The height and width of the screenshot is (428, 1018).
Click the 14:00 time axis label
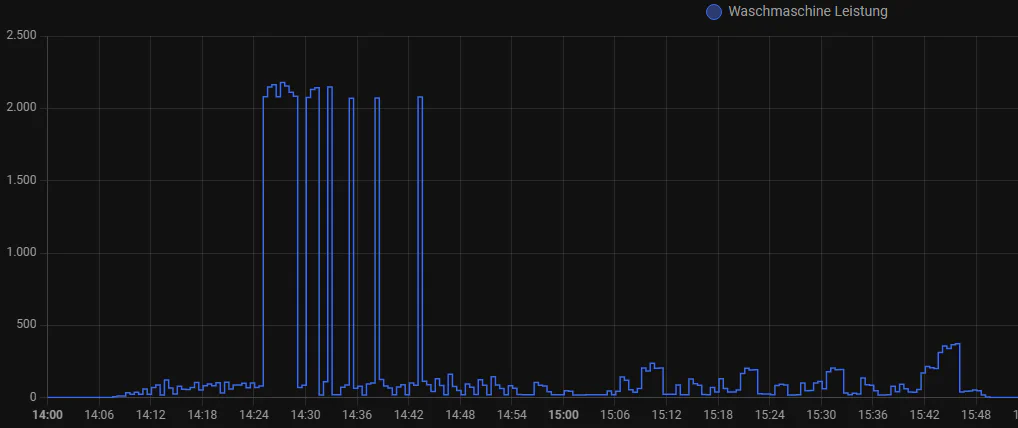tap(47, 414)
